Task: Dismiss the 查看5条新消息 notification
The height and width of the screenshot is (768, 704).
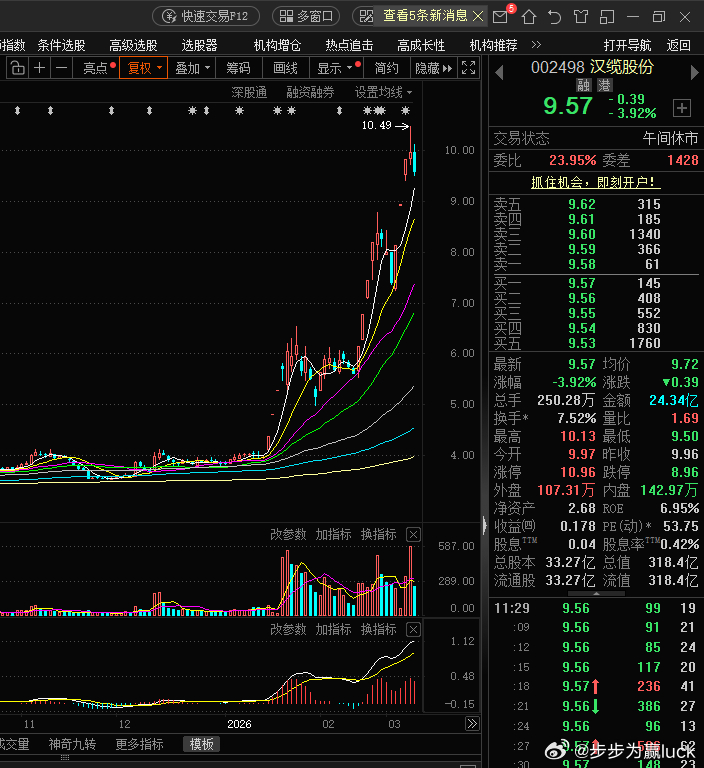Action: pyautogui.click(x=478, y=16)
